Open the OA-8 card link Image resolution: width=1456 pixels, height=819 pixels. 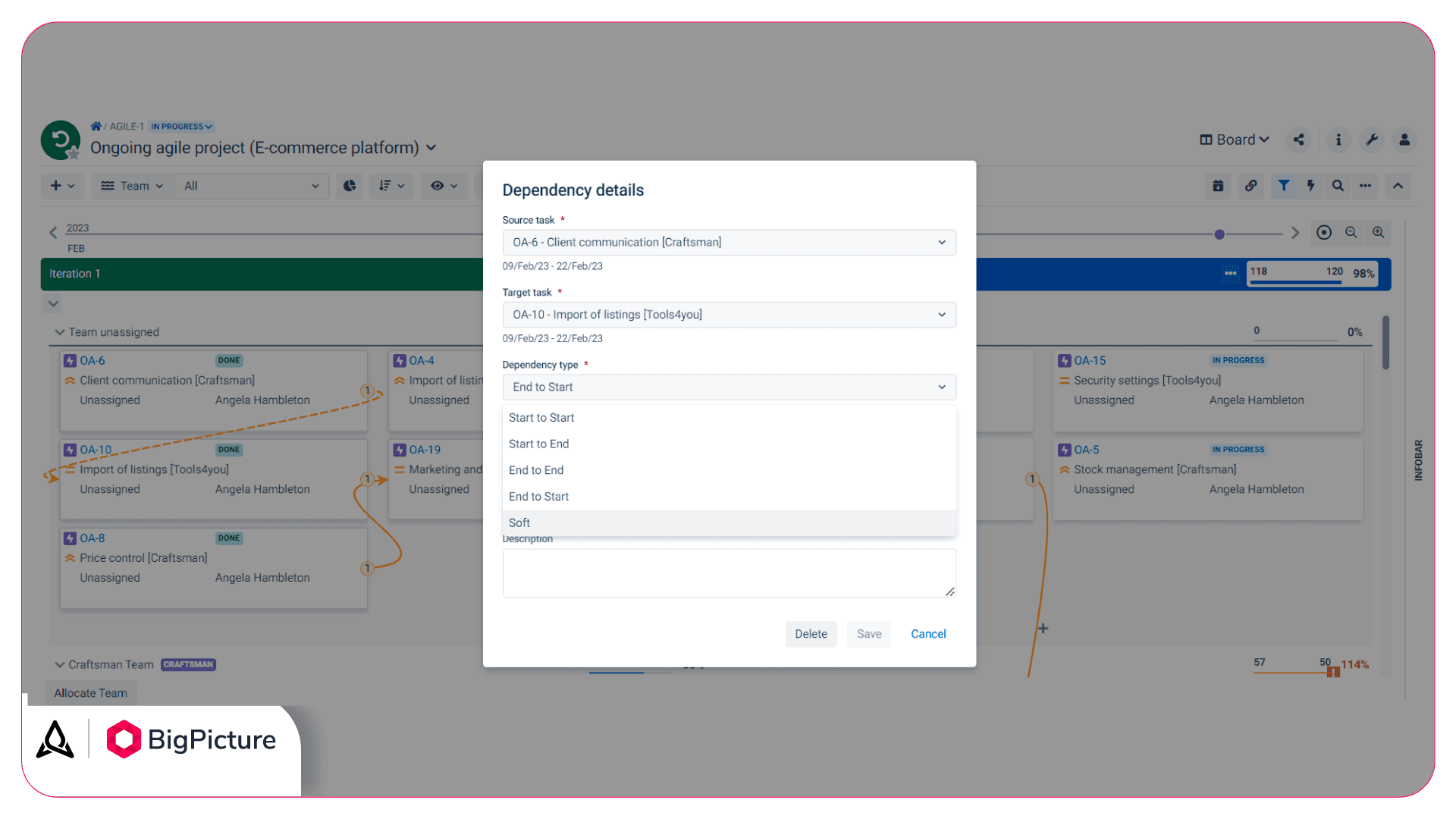click(93, 538)
